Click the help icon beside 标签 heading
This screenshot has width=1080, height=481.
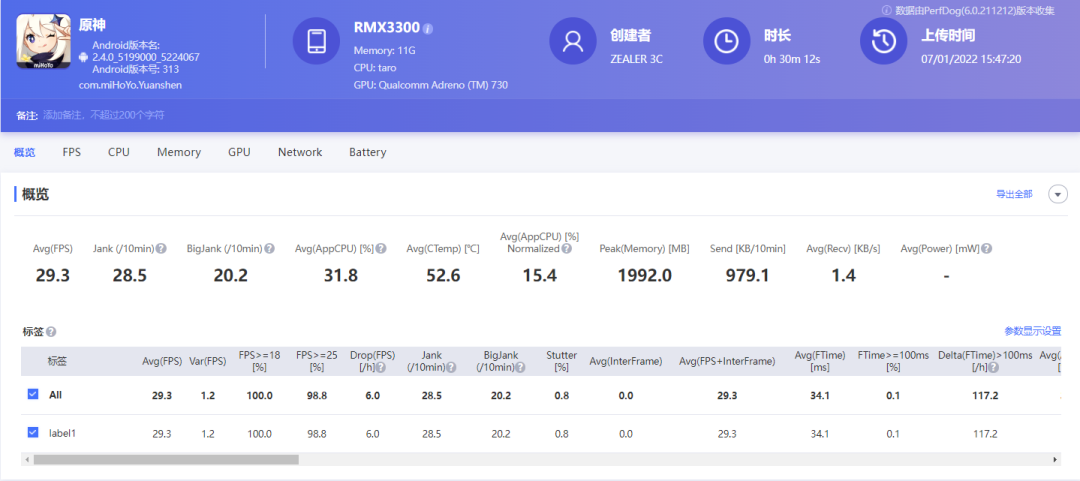click(51, 331)
